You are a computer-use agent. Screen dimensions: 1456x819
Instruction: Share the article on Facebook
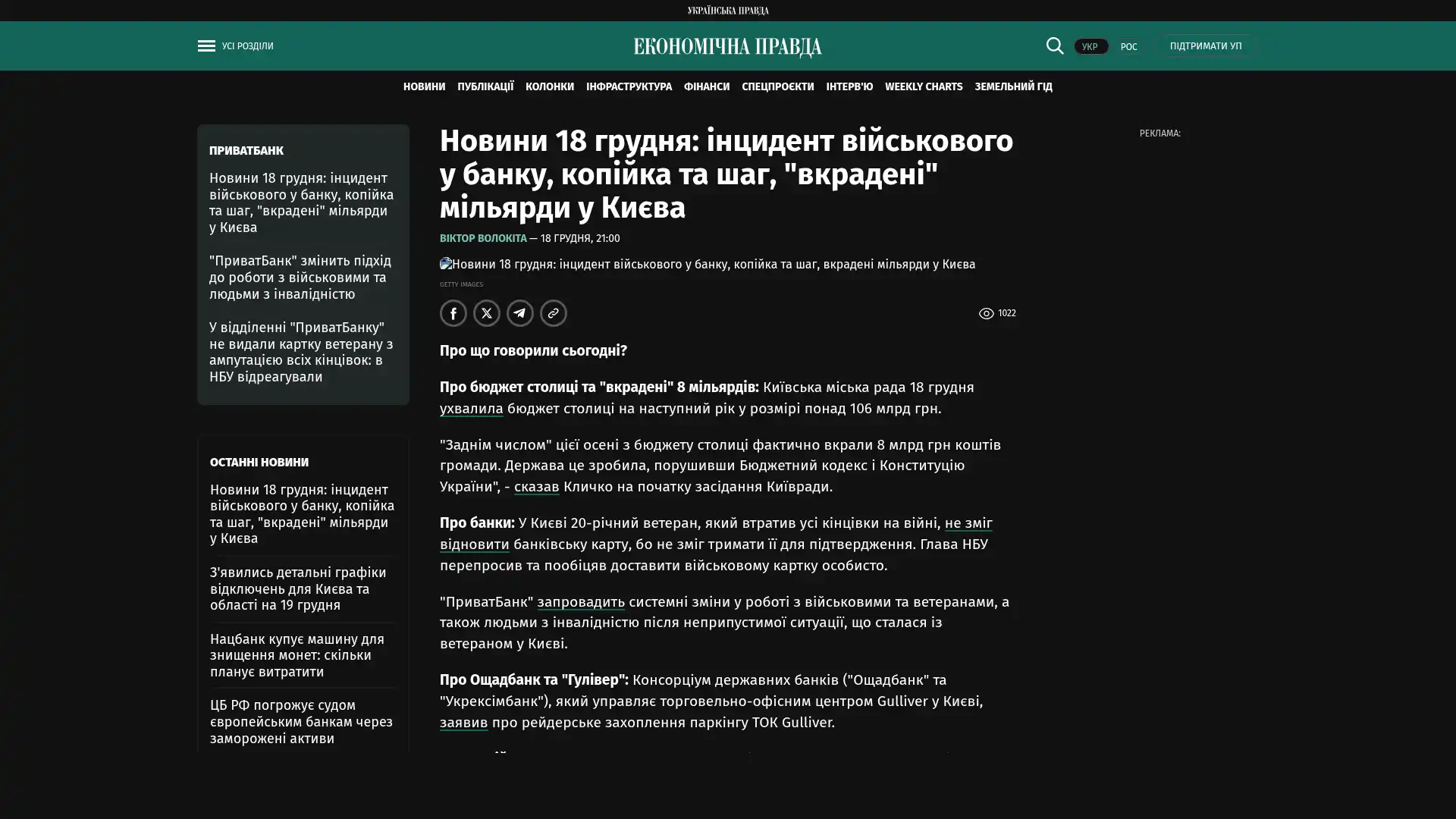pyautogui.click(x=453, y=313)
